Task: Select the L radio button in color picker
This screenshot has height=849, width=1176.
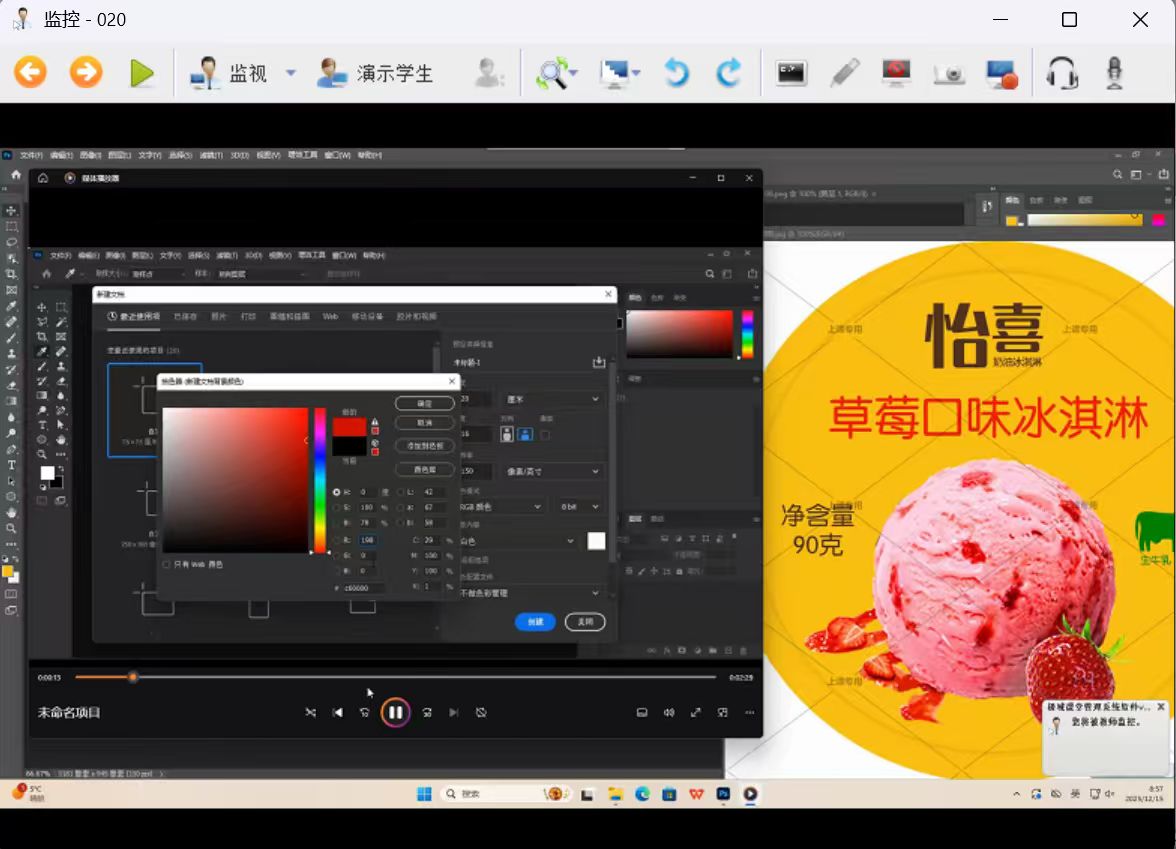Action: pyautogui.click(x=402, y=492)
